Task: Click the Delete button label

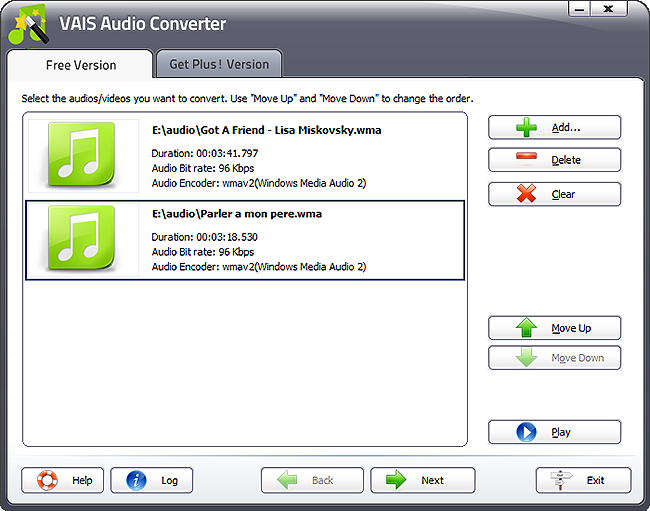Action: coord(566,160)
